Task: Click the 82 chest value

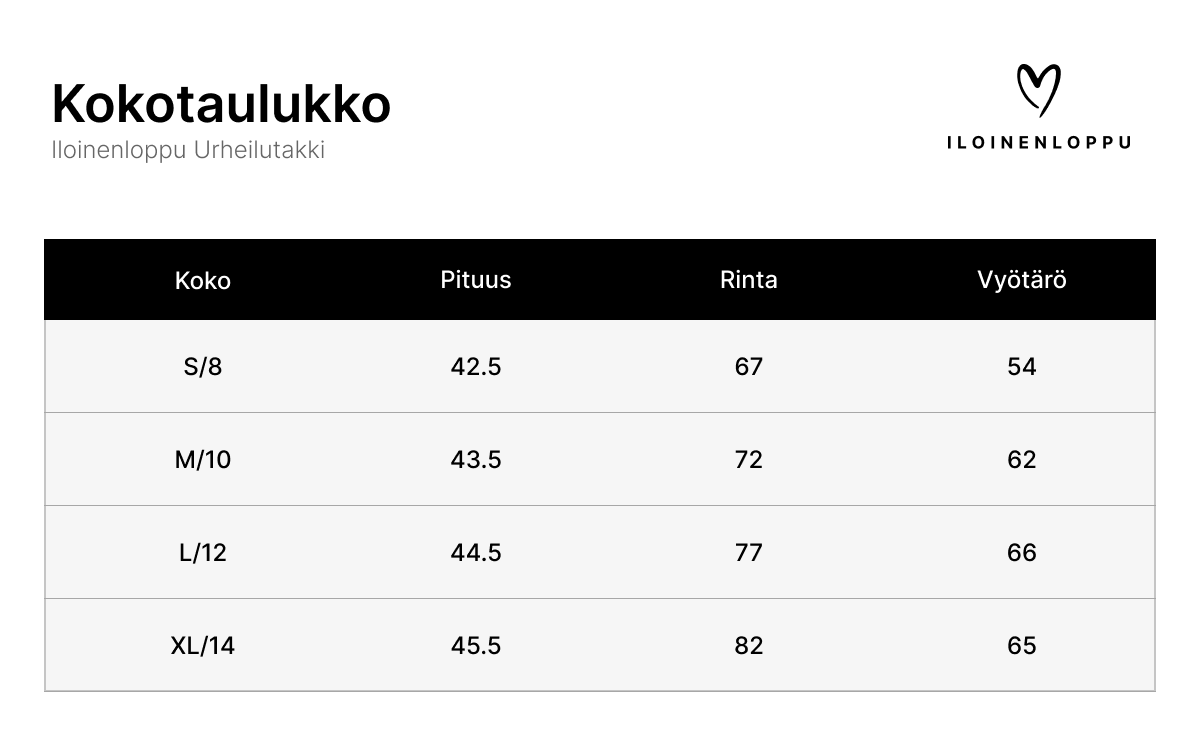Action: (x=749, y=646)
